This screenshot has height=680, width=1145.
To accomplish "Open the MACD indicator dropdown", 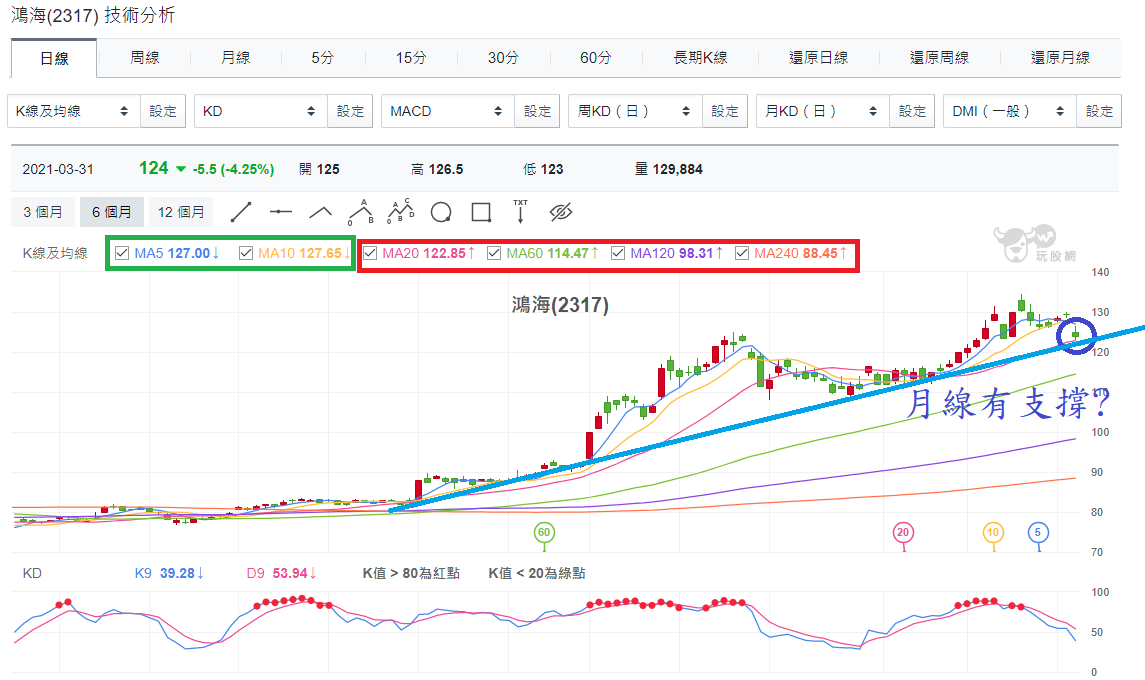I will click(448, 111).
